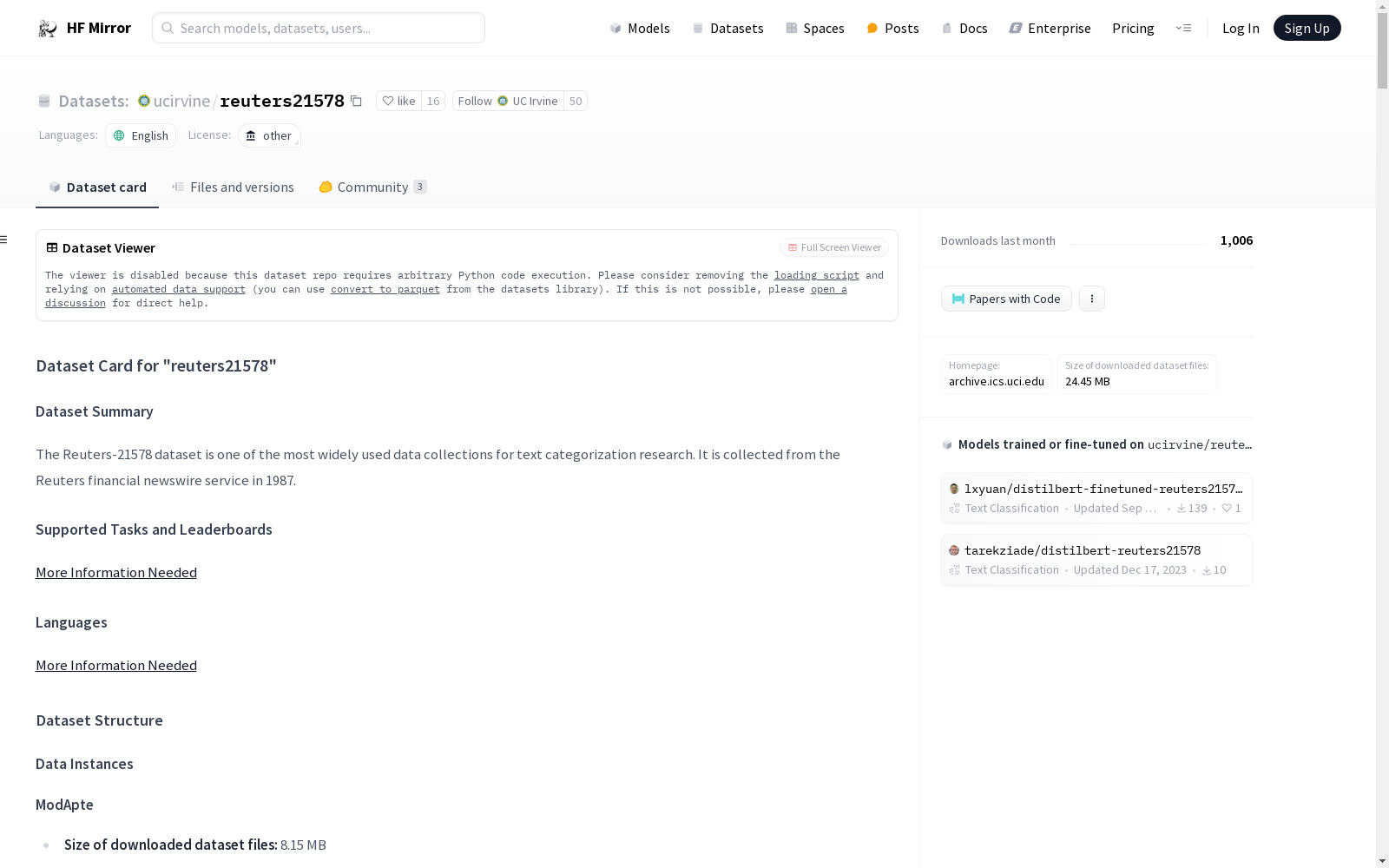Click the UC Irvine avatar beside ucirvine
Screen dimensions: 1389x868
click(144, 101)
